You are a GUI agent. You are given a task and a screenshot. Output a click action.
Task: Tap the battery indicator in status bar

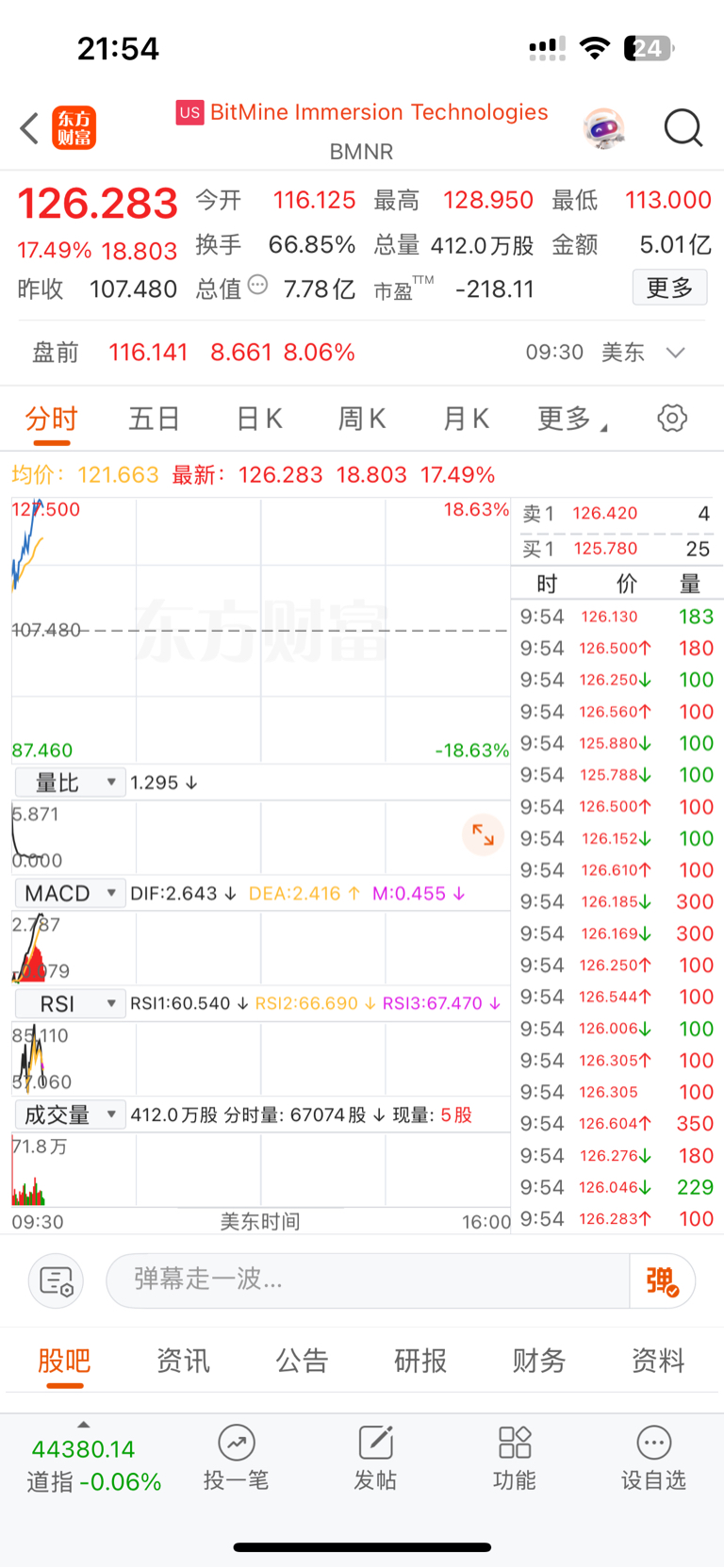pos(649,48)
